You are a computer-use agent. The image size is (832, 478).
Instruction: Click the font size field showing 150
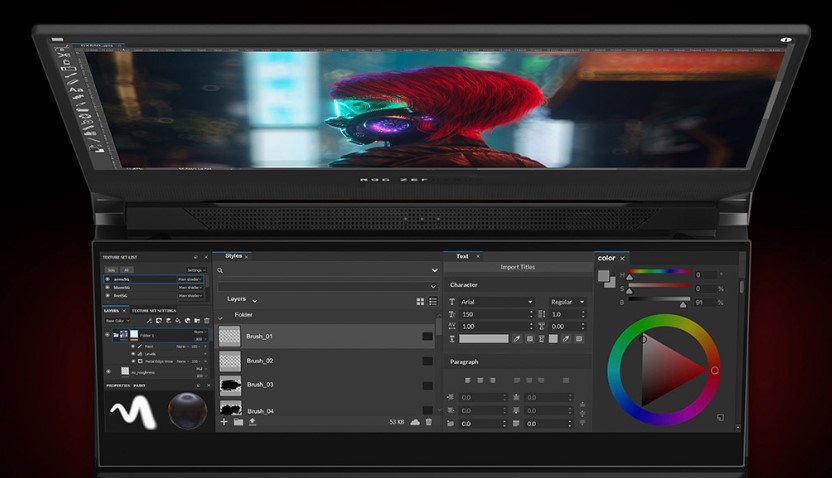496,314
